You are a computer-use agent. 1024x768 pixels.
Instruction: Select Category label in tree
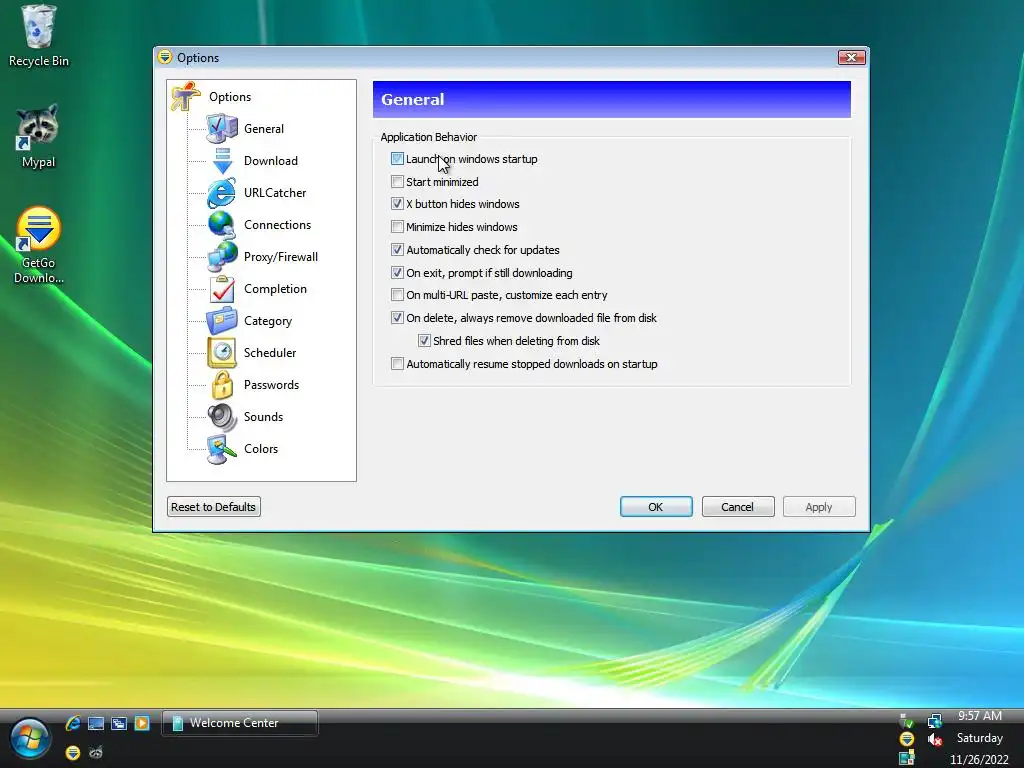point(268,321)
